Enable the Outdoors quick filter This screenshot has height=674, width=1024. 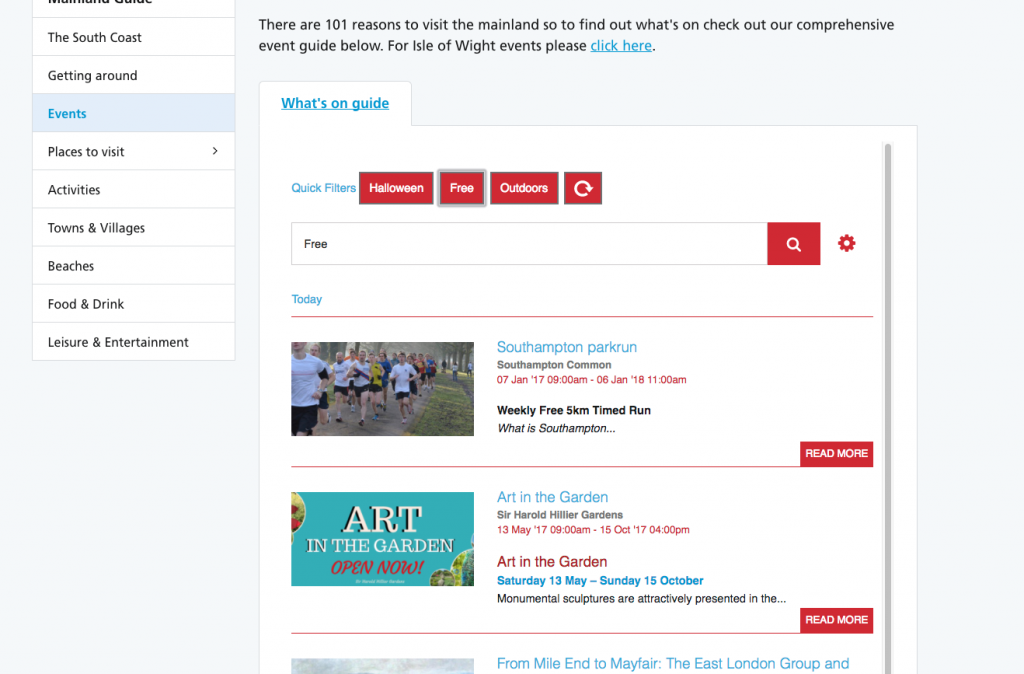[524, 188]
